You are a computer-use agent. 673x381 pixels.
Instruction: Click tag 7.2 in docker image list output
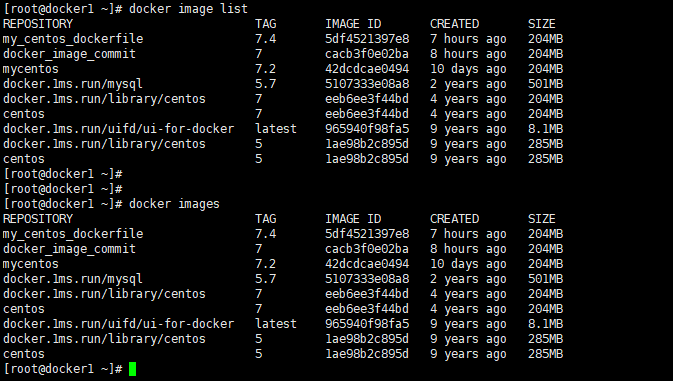click(266, 69)
